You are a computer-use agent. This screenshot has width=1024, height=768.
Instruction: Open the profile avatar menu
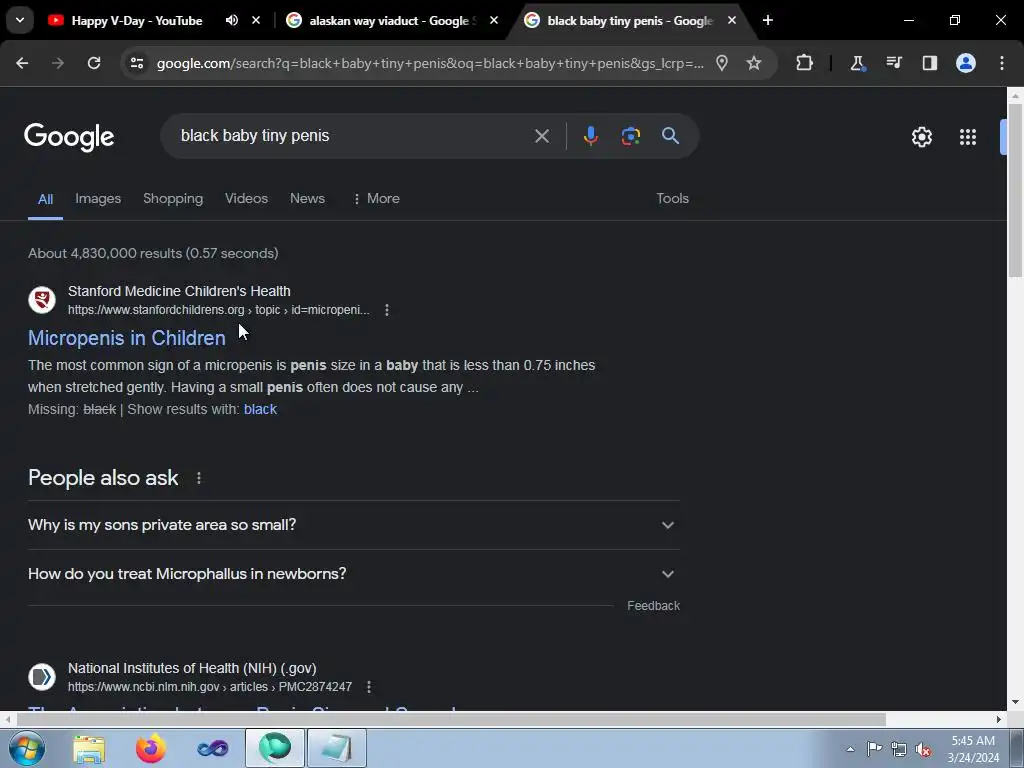[966, 63]
